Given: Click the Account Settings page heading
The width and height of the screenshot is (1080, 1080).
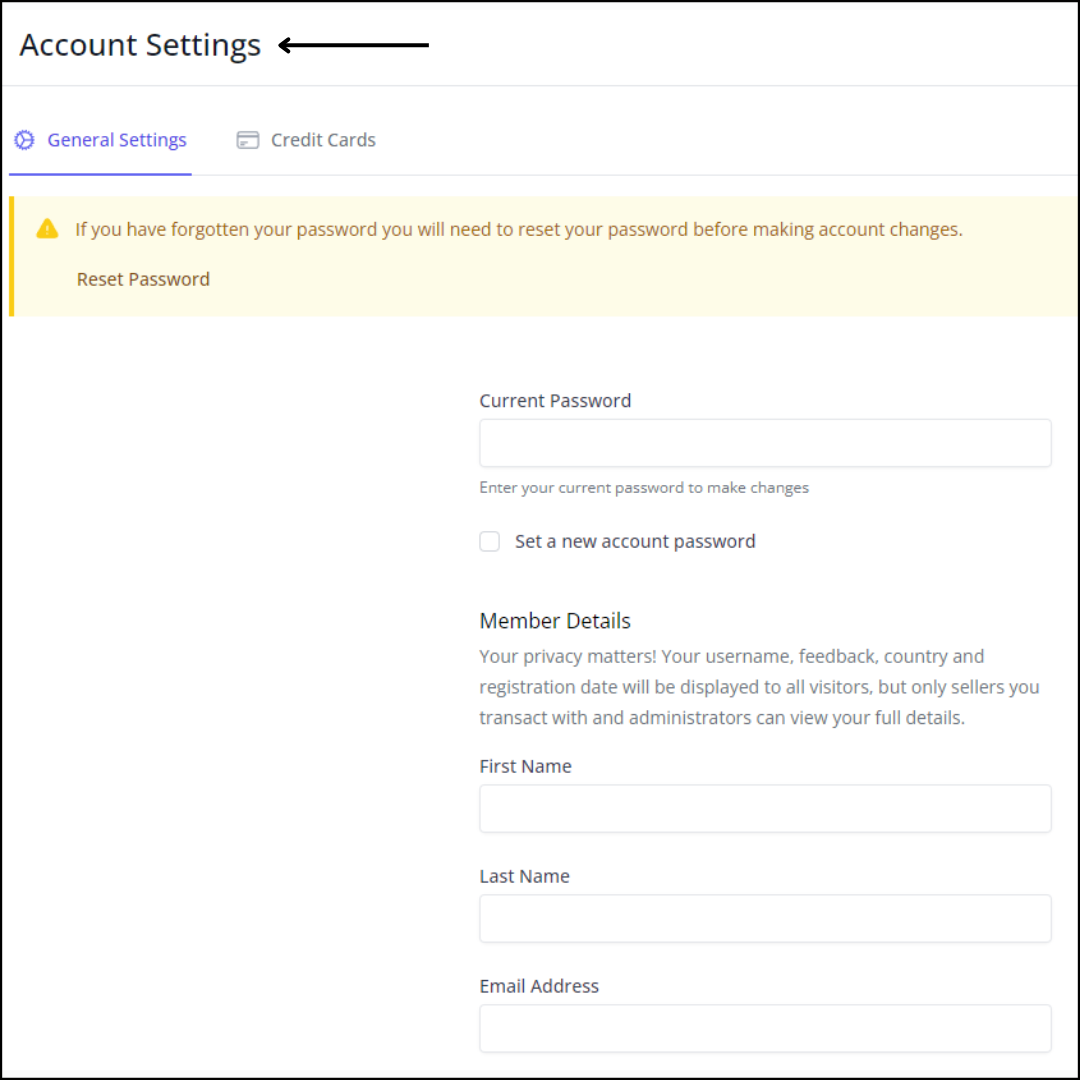Looking at the screenshot, I should (140, 44).
